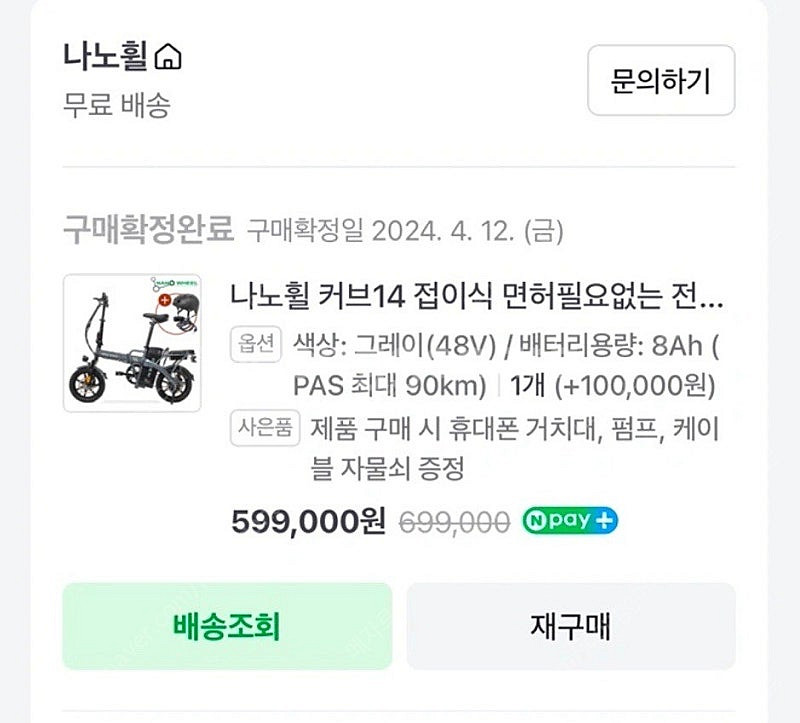The width and height of the screenshot is (800, 723).
Task: Select the 구매확정완료 order status text
Action: tap(148, 231)
